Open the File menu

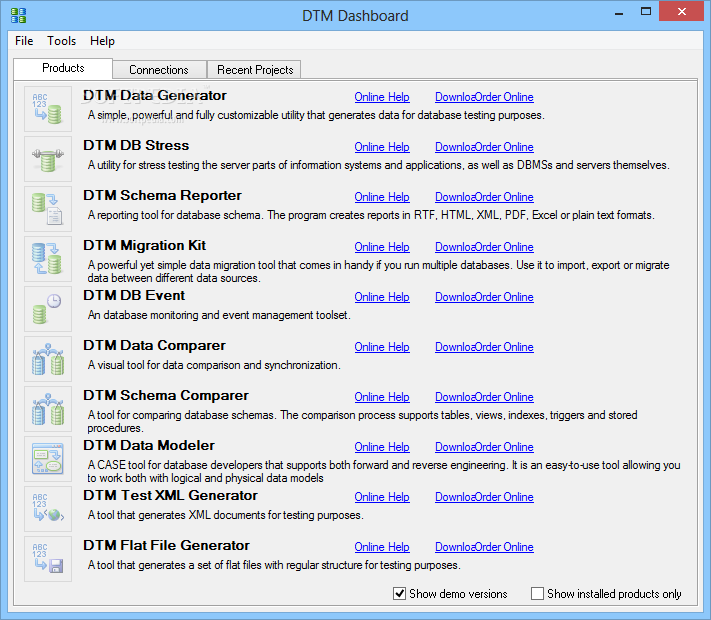[x=24, y=41]
